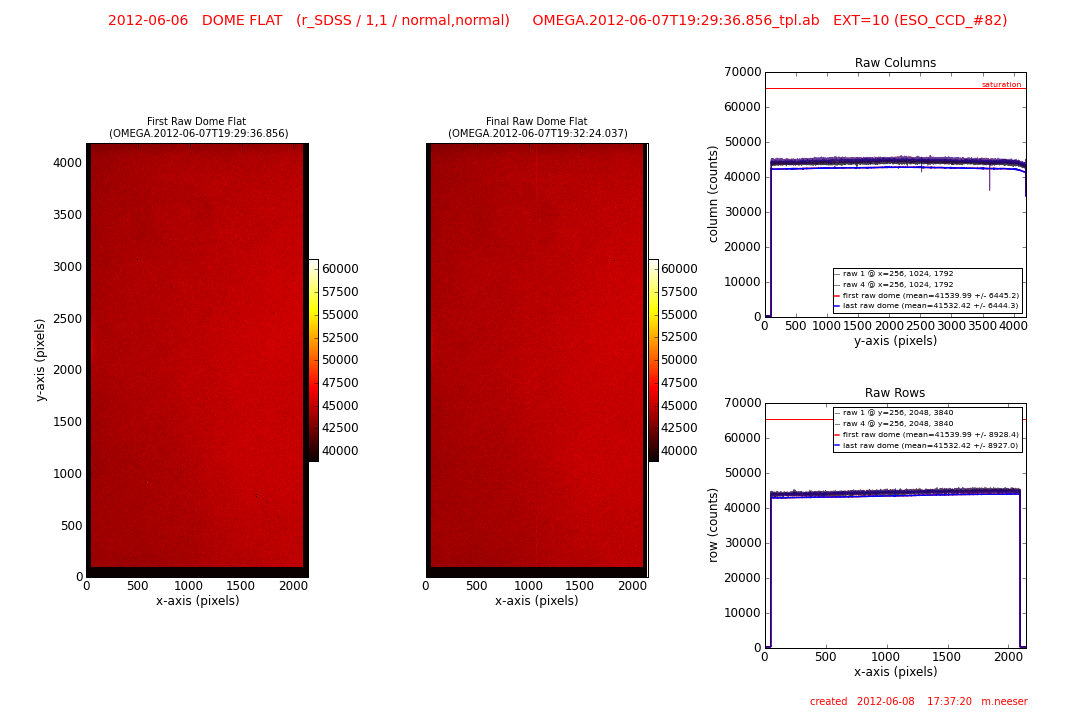
Task: Click the Final Raw Dome Flat image
Action: (537, 360)
